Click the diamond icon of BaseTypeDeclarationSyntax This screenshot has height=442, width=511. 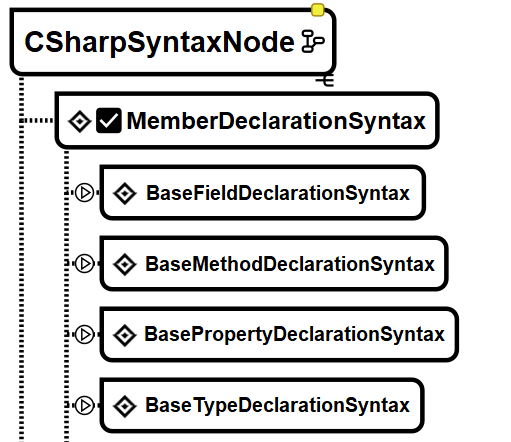point(125,406)
